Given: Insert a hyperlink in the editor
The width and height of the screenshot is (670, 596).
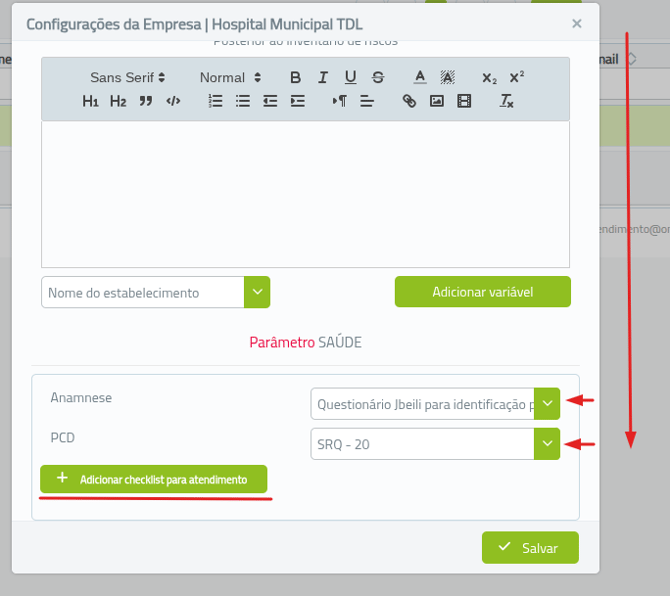Looking at the screenshot, I should coord(409,101).
